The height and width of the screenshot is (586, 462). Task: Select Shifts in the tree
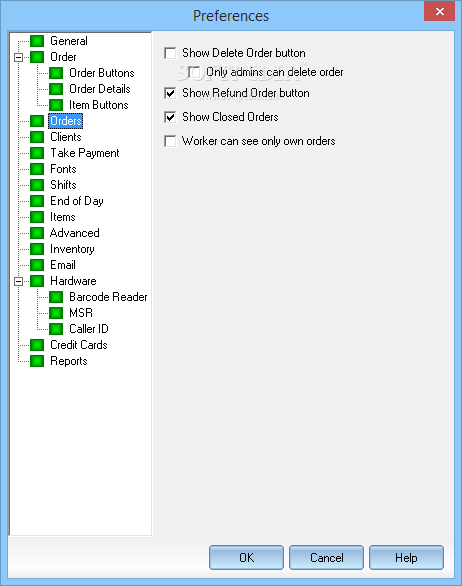pyautogui.click(x=63, y=185)
